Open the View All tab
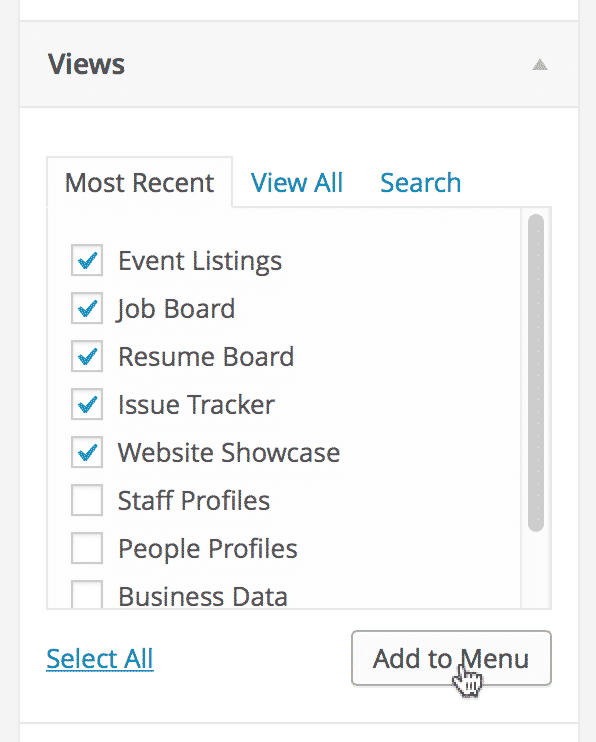Screen dimensions: 596x742 click(297, 183)
